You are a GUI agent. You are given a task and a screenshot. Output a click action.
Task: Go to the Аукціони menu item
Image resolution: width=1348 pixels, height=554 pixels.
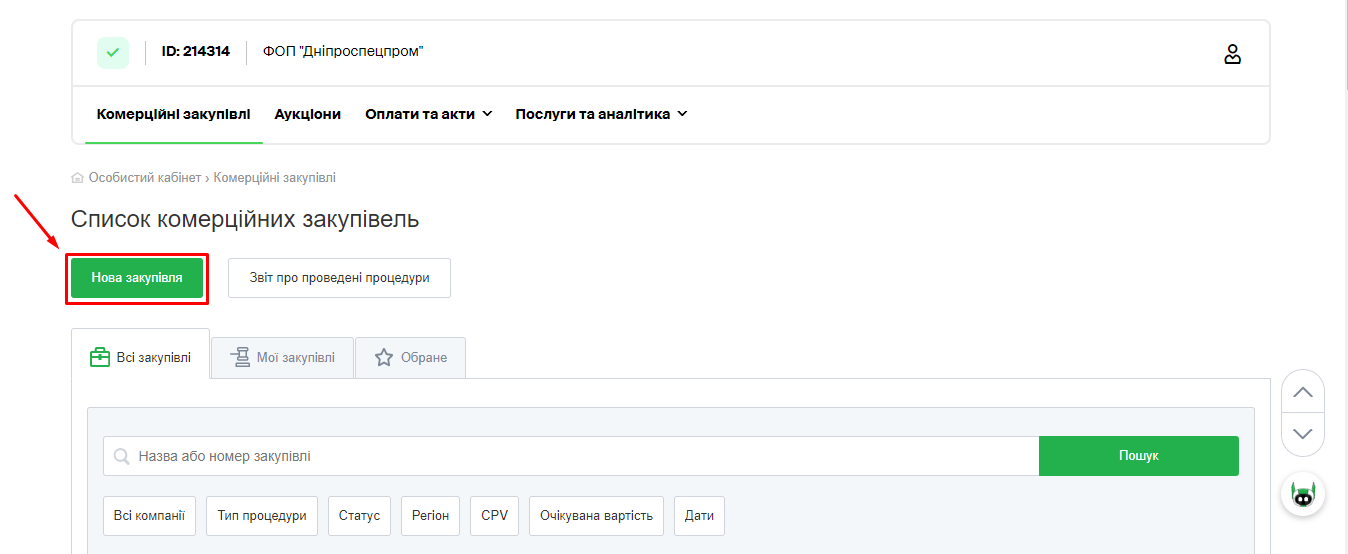[x=308, y=114]
